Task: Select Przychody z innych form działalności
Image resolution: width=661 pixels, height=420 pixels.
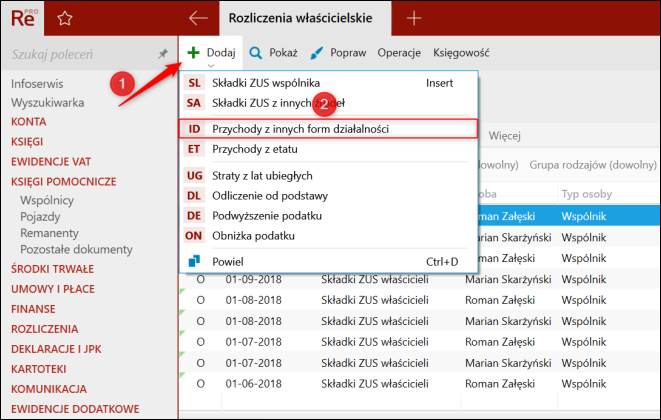Action: (x=300, y=129)
